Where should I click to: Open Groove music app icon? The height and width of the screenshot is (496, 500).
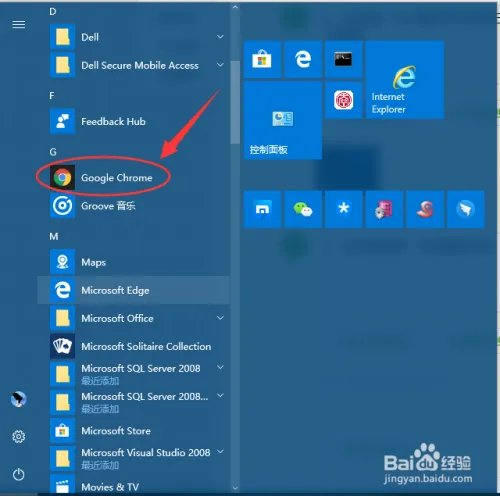[x=62, y=206]
